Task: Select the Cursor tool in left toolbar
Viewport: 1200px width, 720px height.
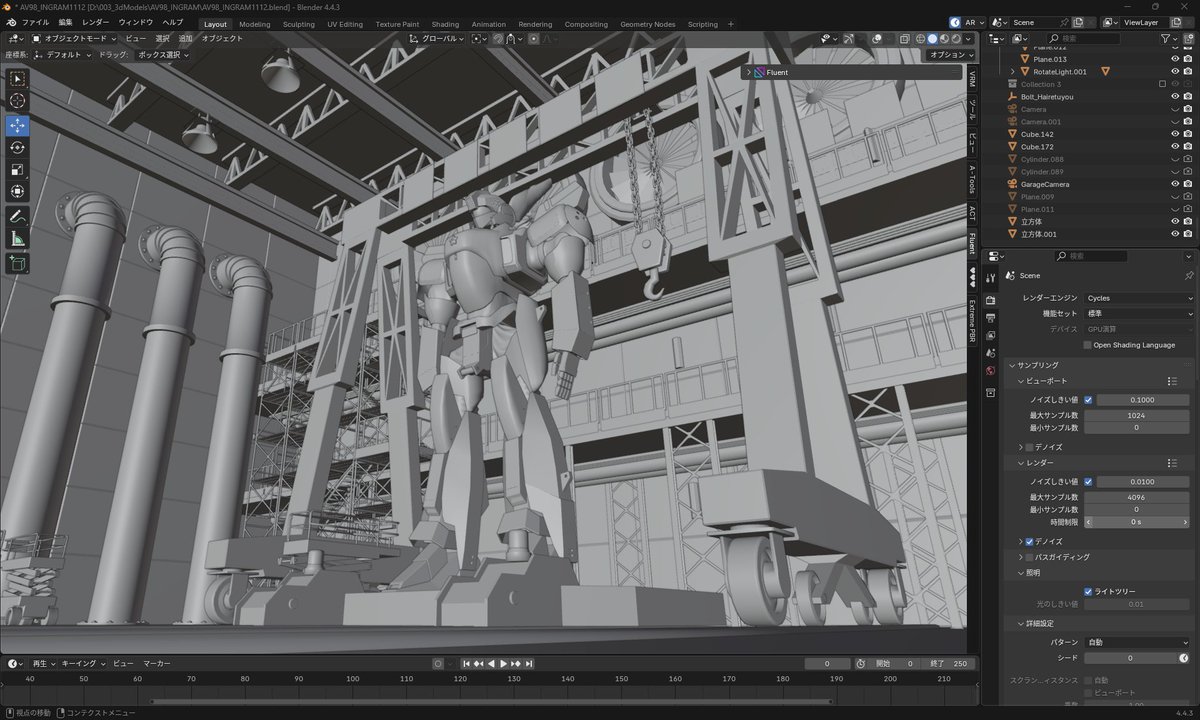Action: coord(18,101)
